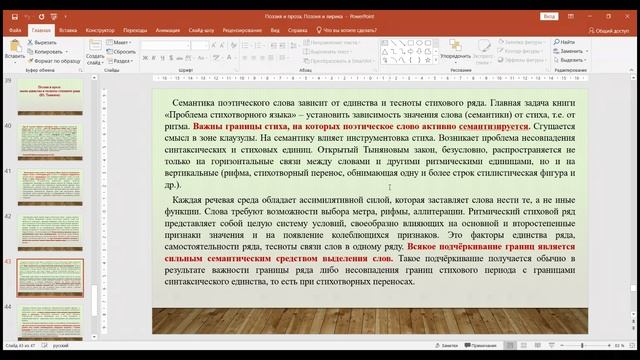This screenshot has width=640, height=360.
Task: Click the clear formatting icon
Action: 234,45
